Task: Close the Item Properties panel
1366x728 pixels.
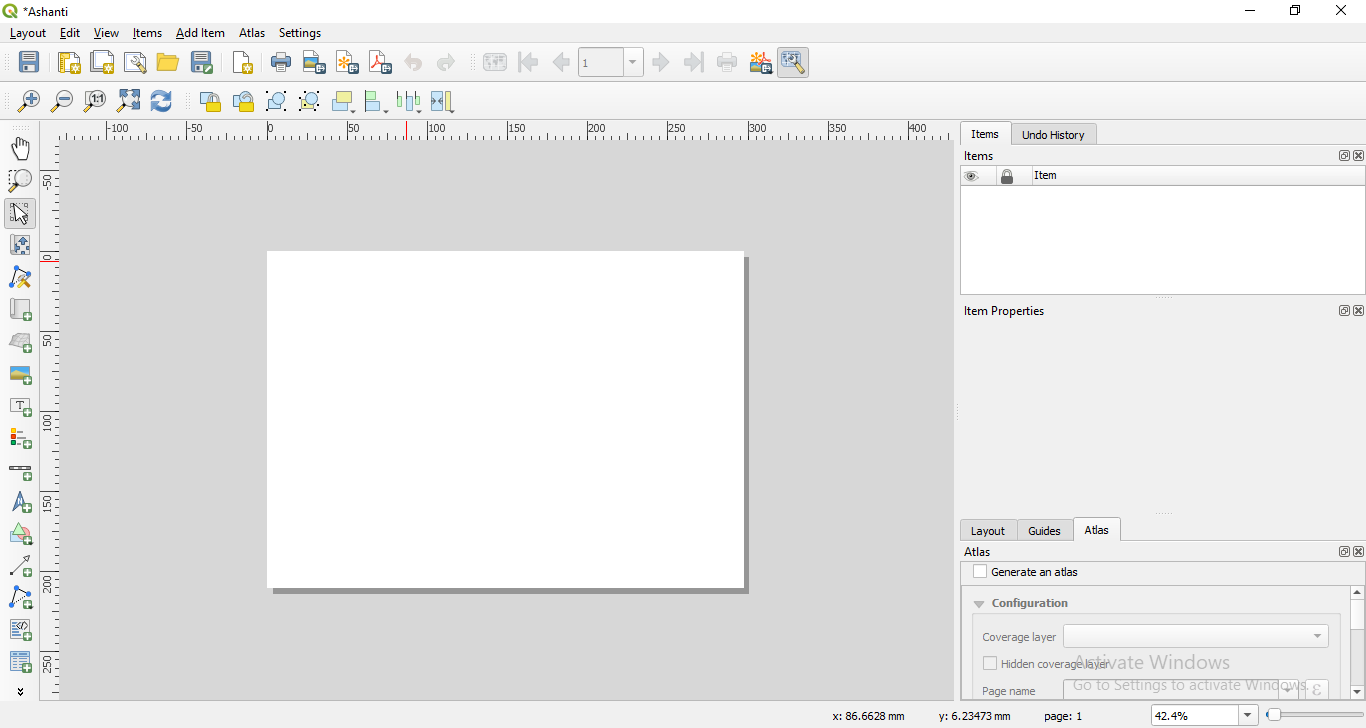Action: pos(1358,311)
